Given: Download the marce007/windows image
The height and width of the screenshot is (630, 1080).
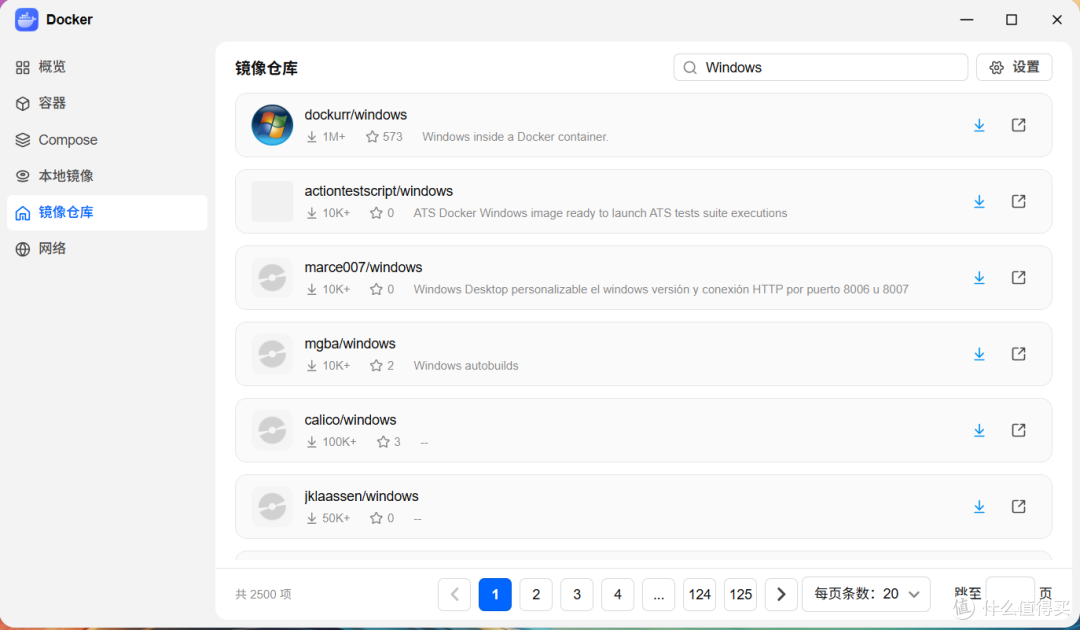Looking at the screenshot, I should coord(979,277).
